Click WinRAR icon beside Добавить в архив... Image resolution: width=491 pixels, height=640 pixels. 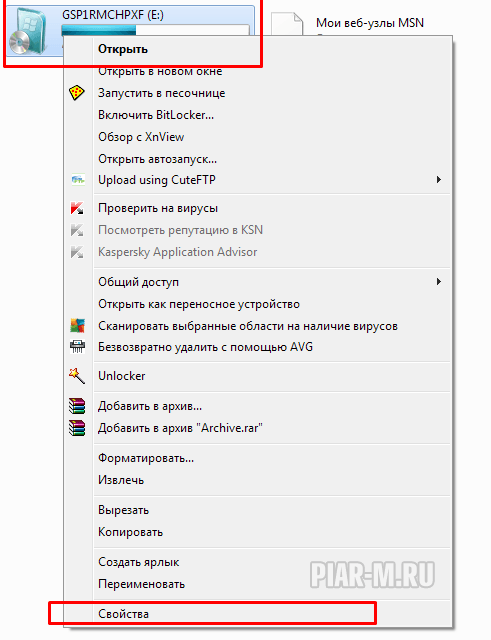point(77,406)
